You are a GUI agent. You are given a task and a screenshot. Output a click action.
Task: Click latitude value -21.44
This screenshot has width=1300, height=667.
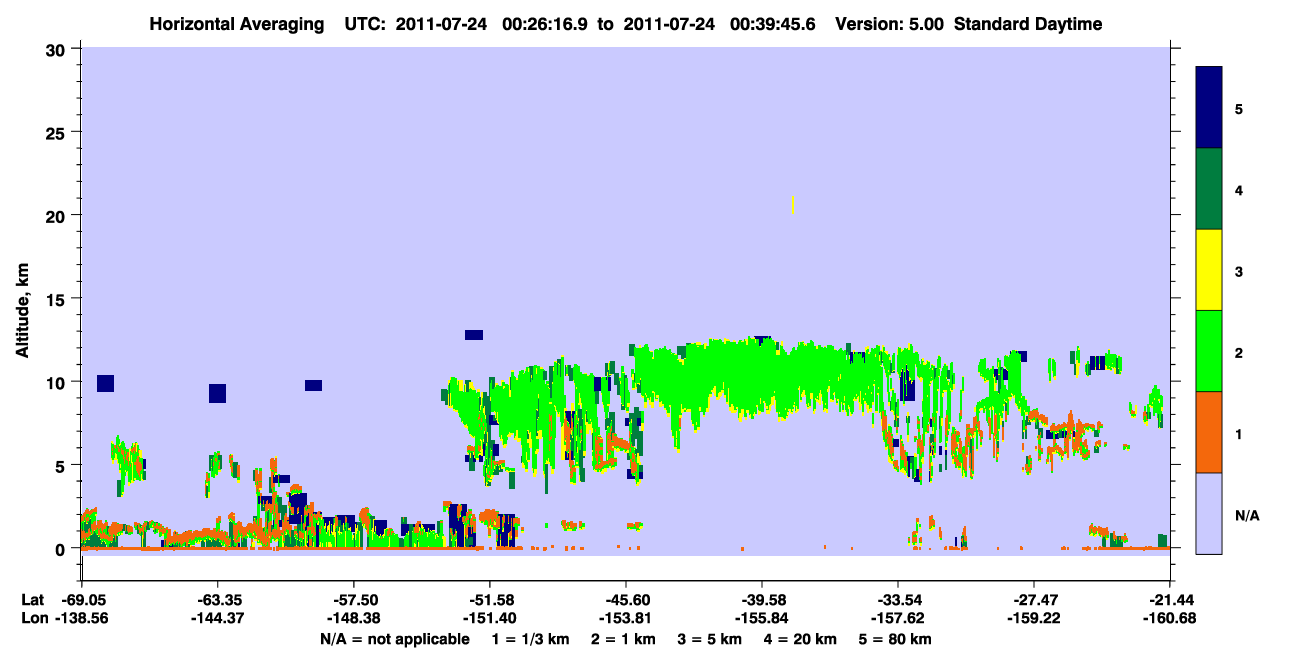(1170, 599)
